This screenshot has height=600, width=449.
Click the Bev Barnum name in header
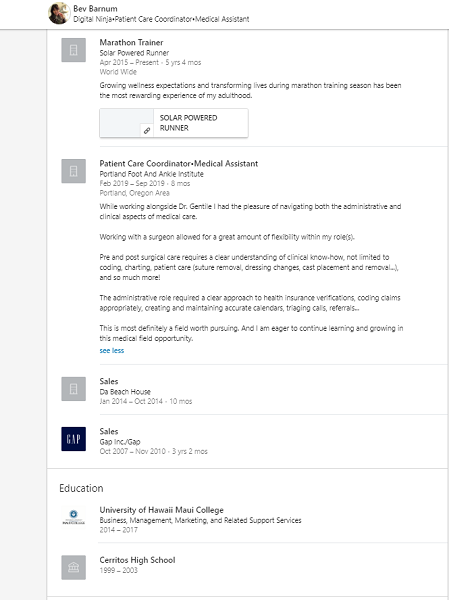[x=95, y=9]
